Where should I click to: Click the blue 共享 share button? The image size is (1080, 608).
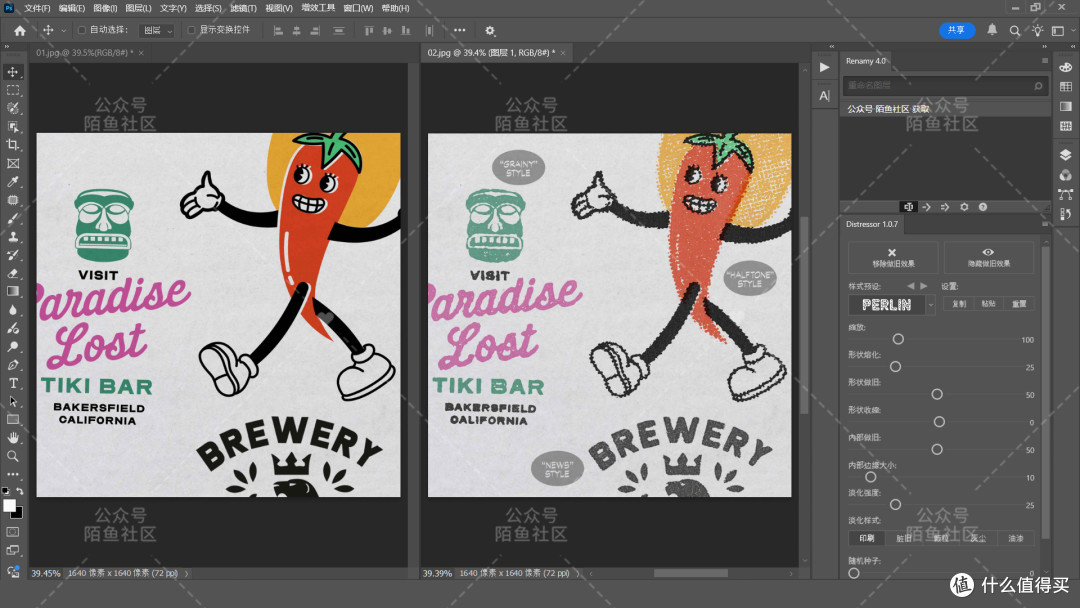click(957, 30)
